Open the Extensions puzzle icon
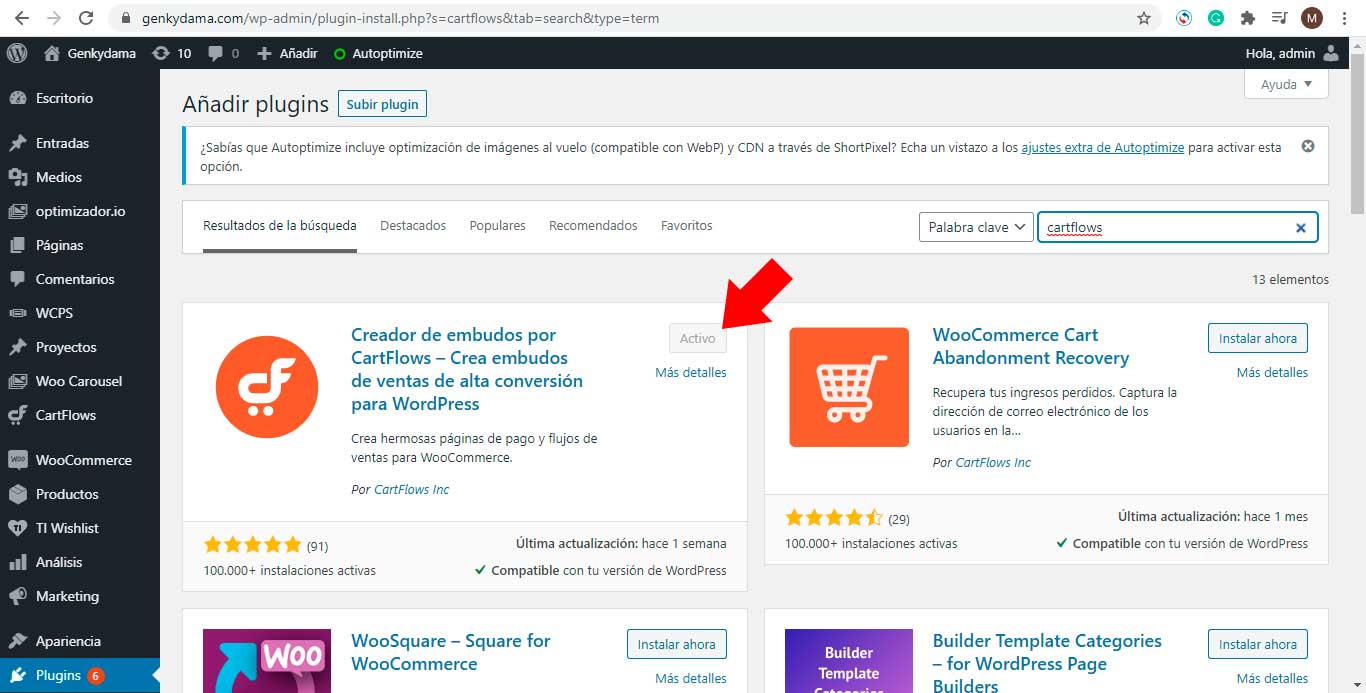Viewport: 1366px width, 693px height. 1247,18
